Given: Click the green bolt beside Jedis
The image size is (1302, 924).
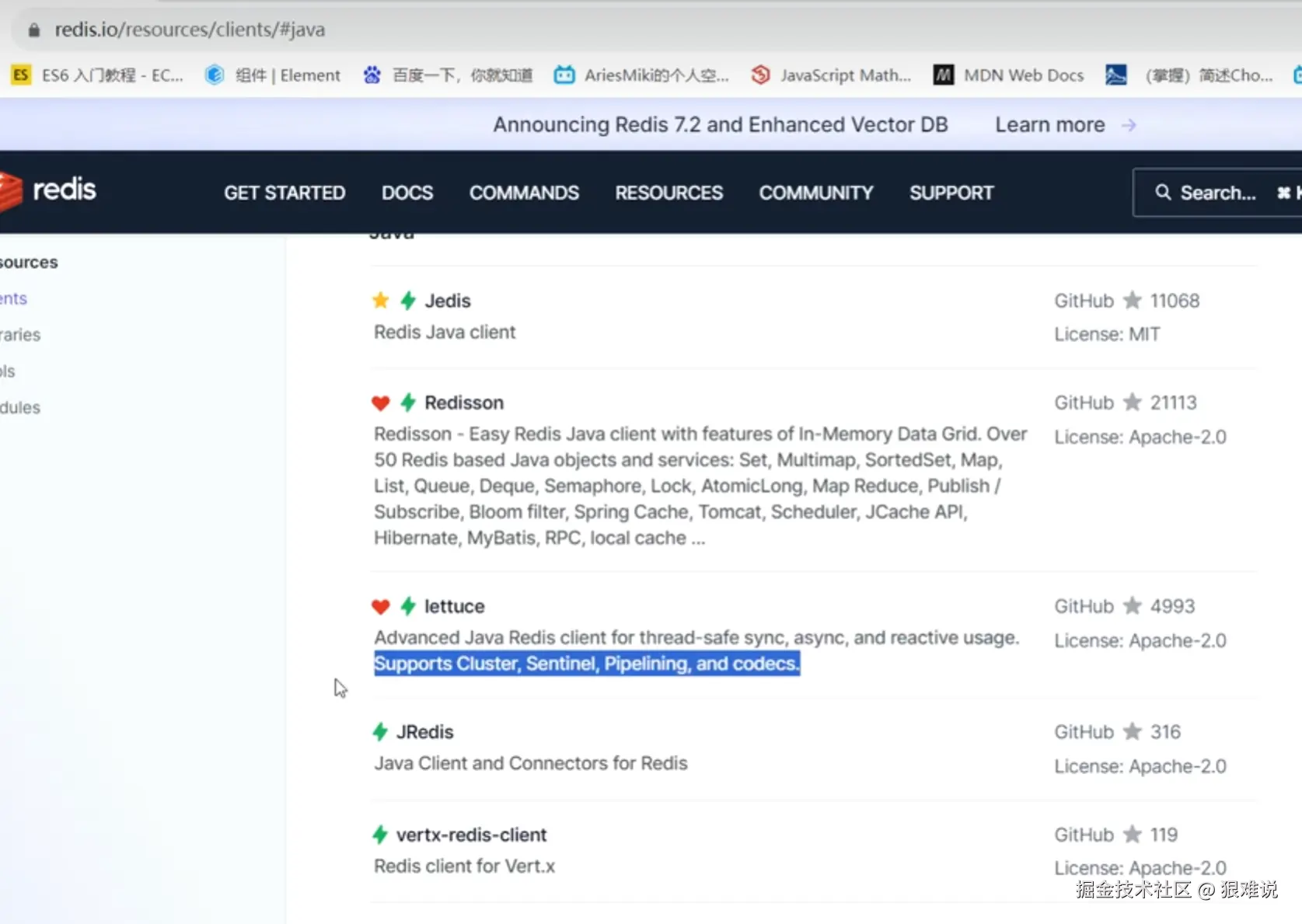Looking at the screenshot, I should coord(408,301).
